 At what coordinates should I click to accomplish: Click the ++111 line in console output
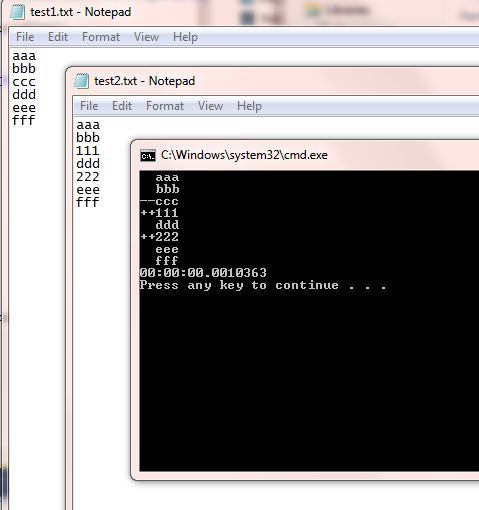click(x=159, y=213)
